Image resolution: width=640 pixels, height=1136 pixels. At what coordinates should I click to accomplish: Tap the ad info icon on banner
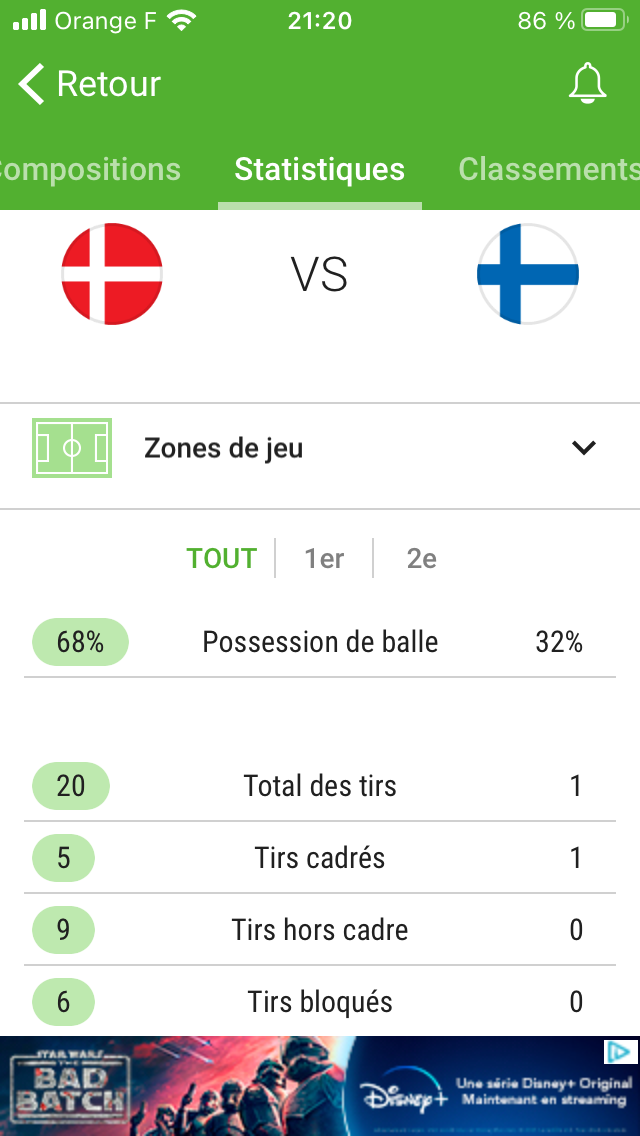click(x=620, y=1051)
